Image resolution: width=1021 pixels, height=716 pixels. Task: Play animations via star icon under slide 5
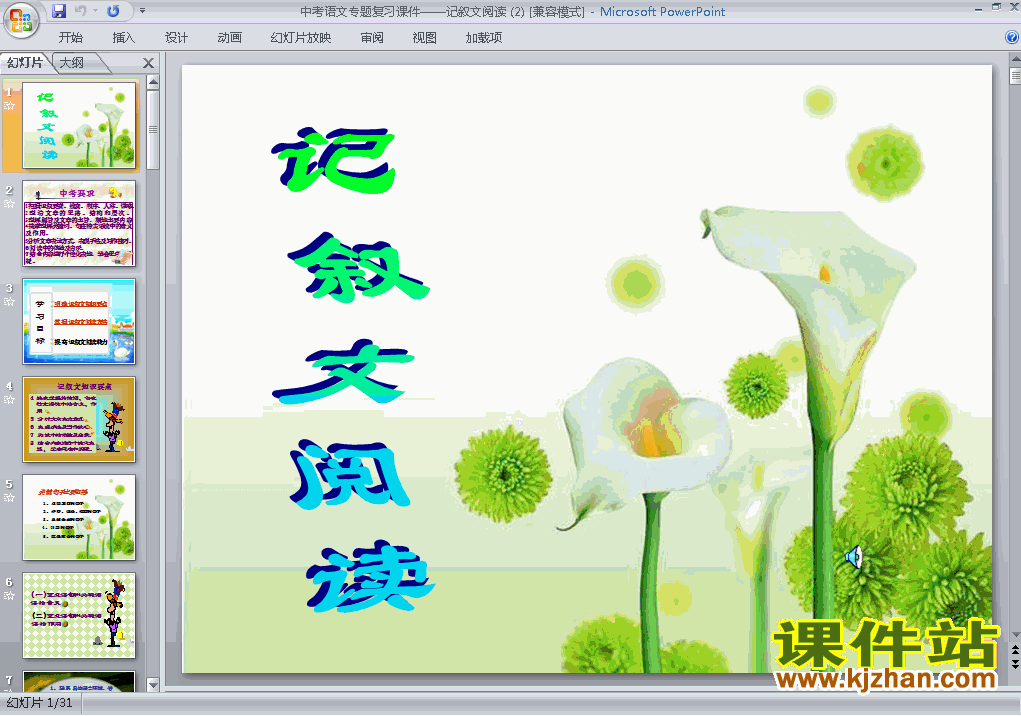click(x=9, y=497)
